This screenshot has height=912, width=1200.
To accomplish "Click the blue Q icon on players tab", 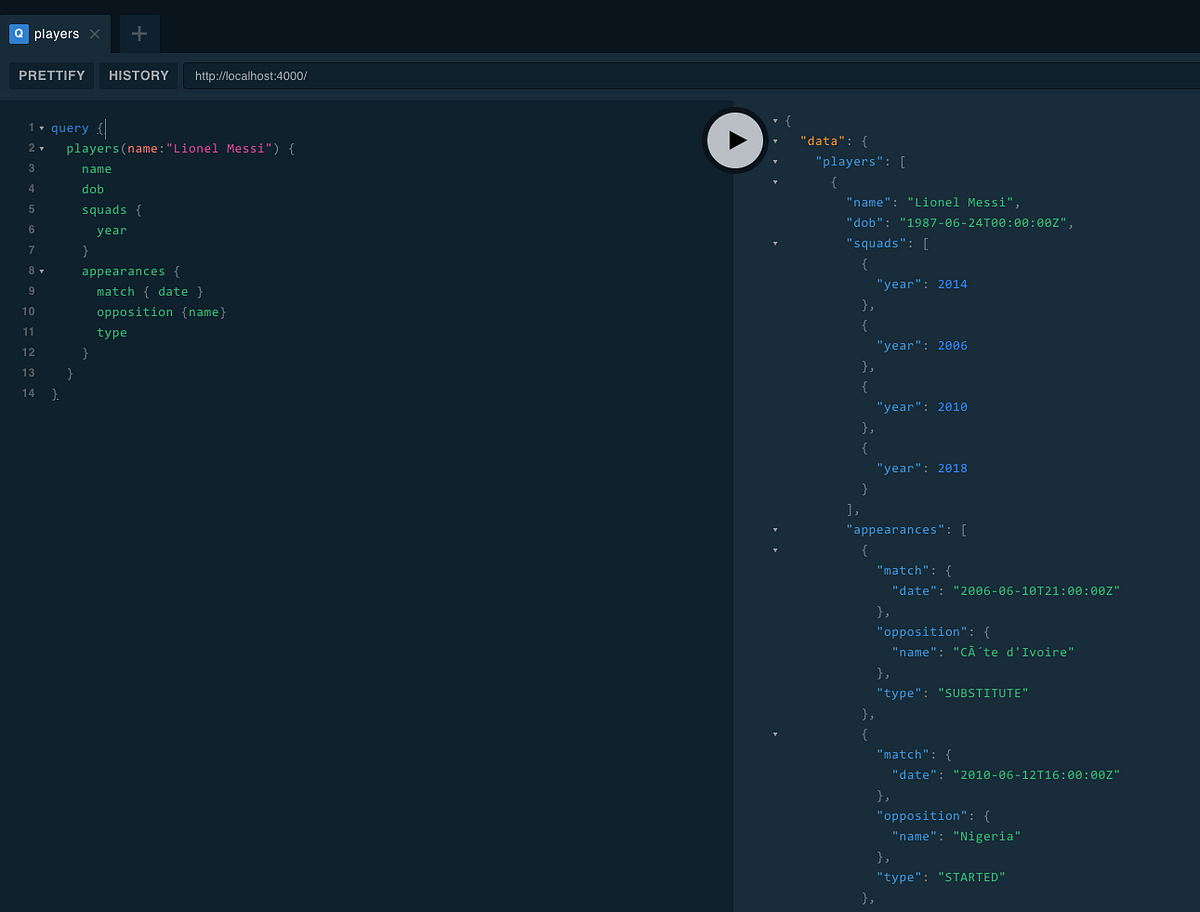I will (x=18, y=33).
